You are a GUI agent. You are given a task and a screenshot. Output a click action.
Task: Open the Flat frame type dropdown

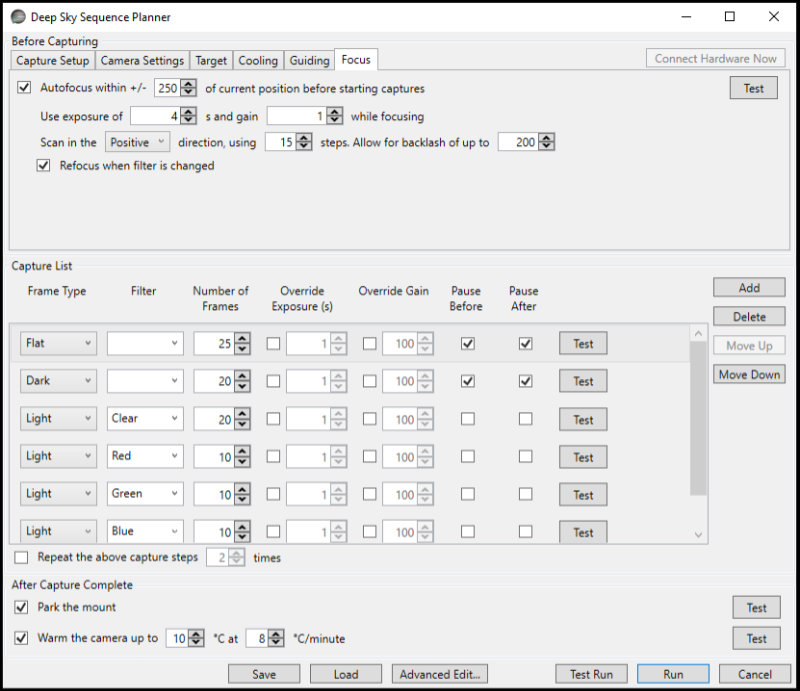pos(58,343)
